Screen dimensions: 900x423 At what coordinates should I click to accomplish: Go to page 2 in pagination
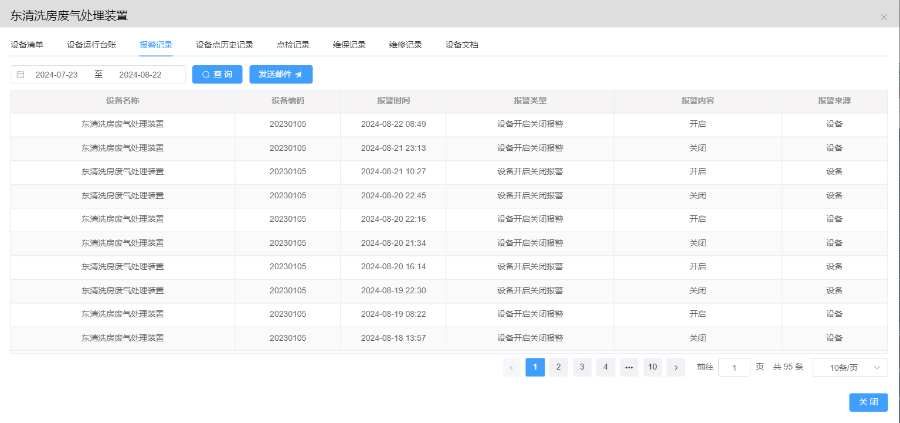559,367
